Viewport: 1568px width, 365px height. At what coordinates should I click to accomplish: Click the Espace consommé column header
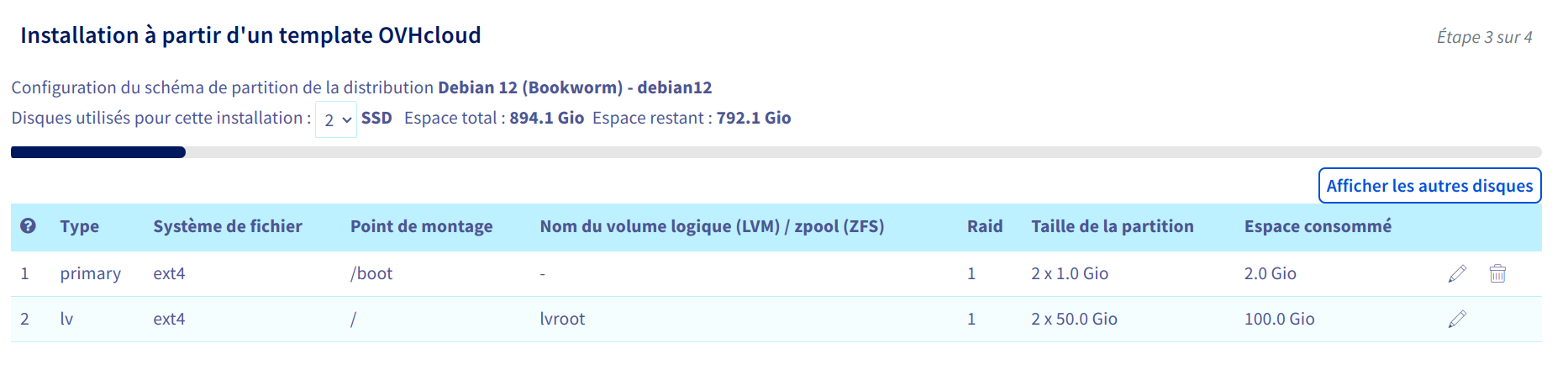click(1318, 226)
